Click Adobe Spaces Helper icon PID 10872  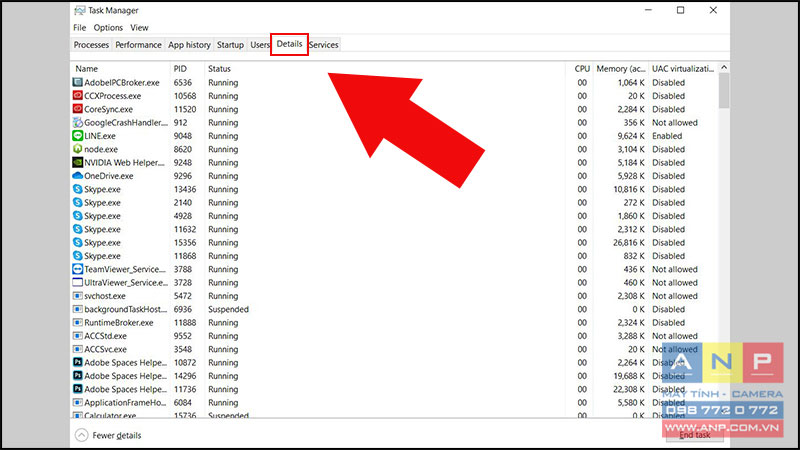tap(78, 362)
